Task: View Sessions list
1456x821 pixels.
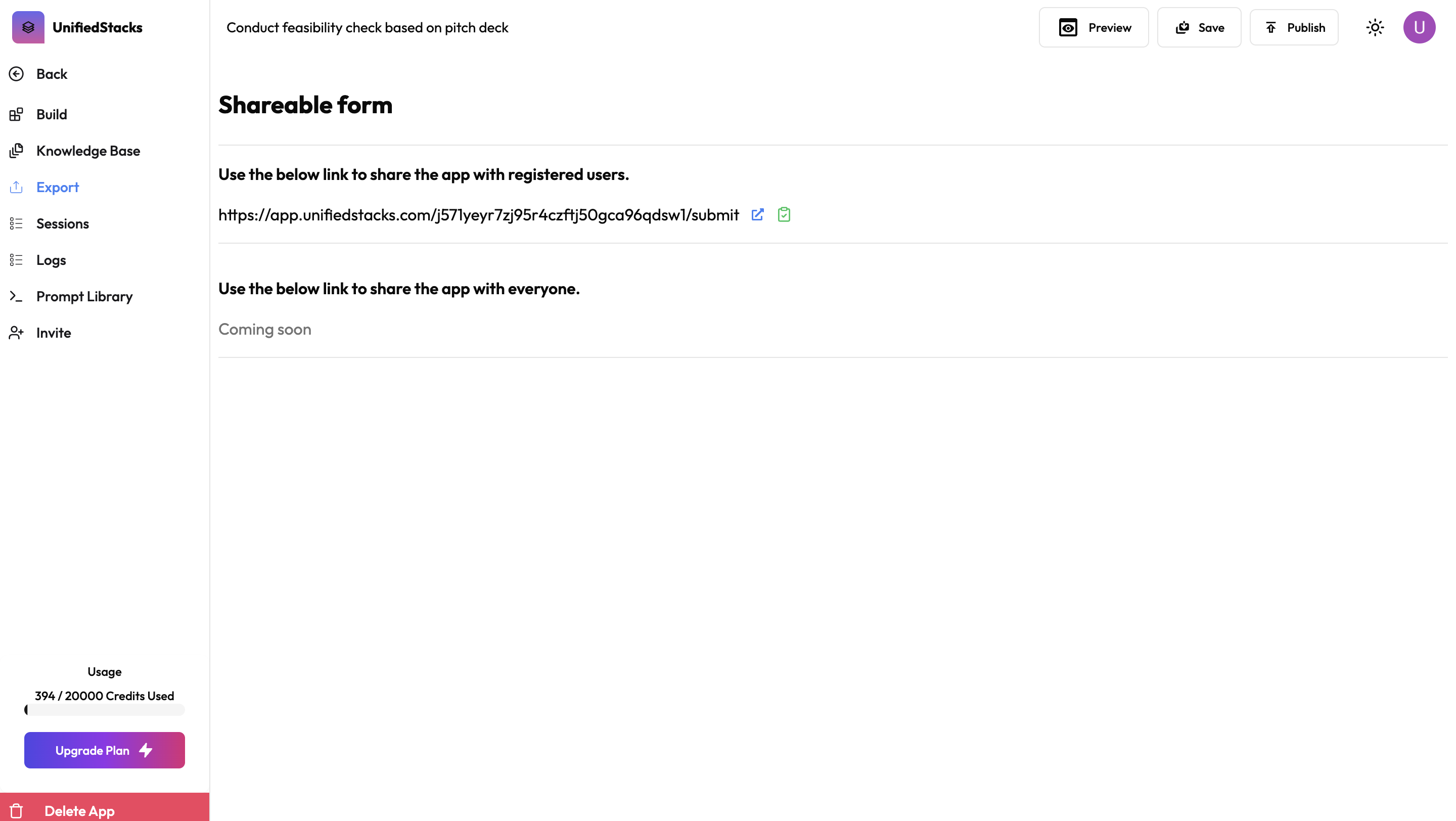Action: point(62,224)
